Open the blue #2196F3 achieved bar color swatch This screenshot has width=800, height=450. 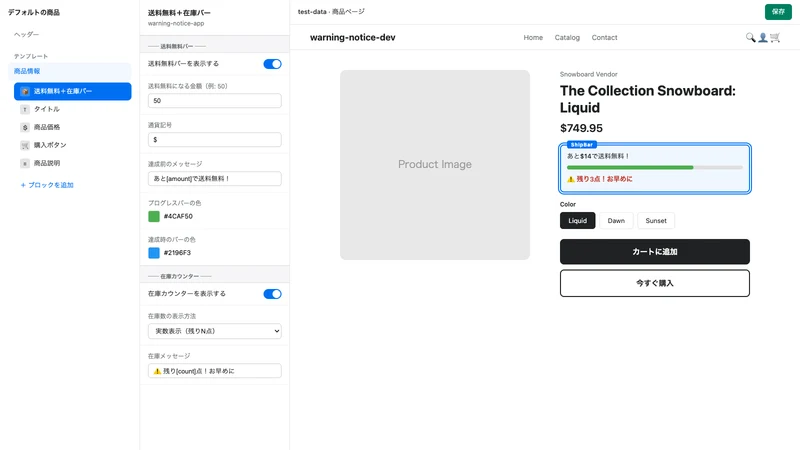pos(154,253)
